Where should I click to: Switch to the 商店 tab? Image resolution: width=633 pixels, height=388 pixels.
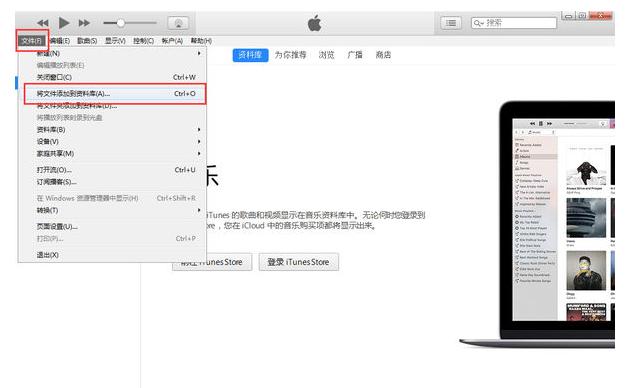[383, 55]
